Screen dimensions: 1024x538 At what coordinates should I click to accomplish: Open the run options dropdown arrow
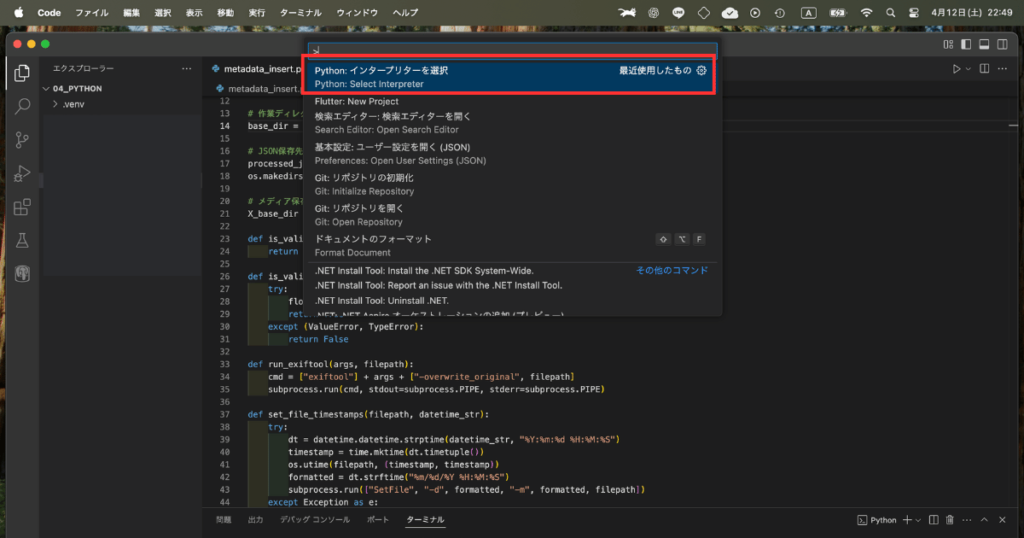click(x=968, y=69)
